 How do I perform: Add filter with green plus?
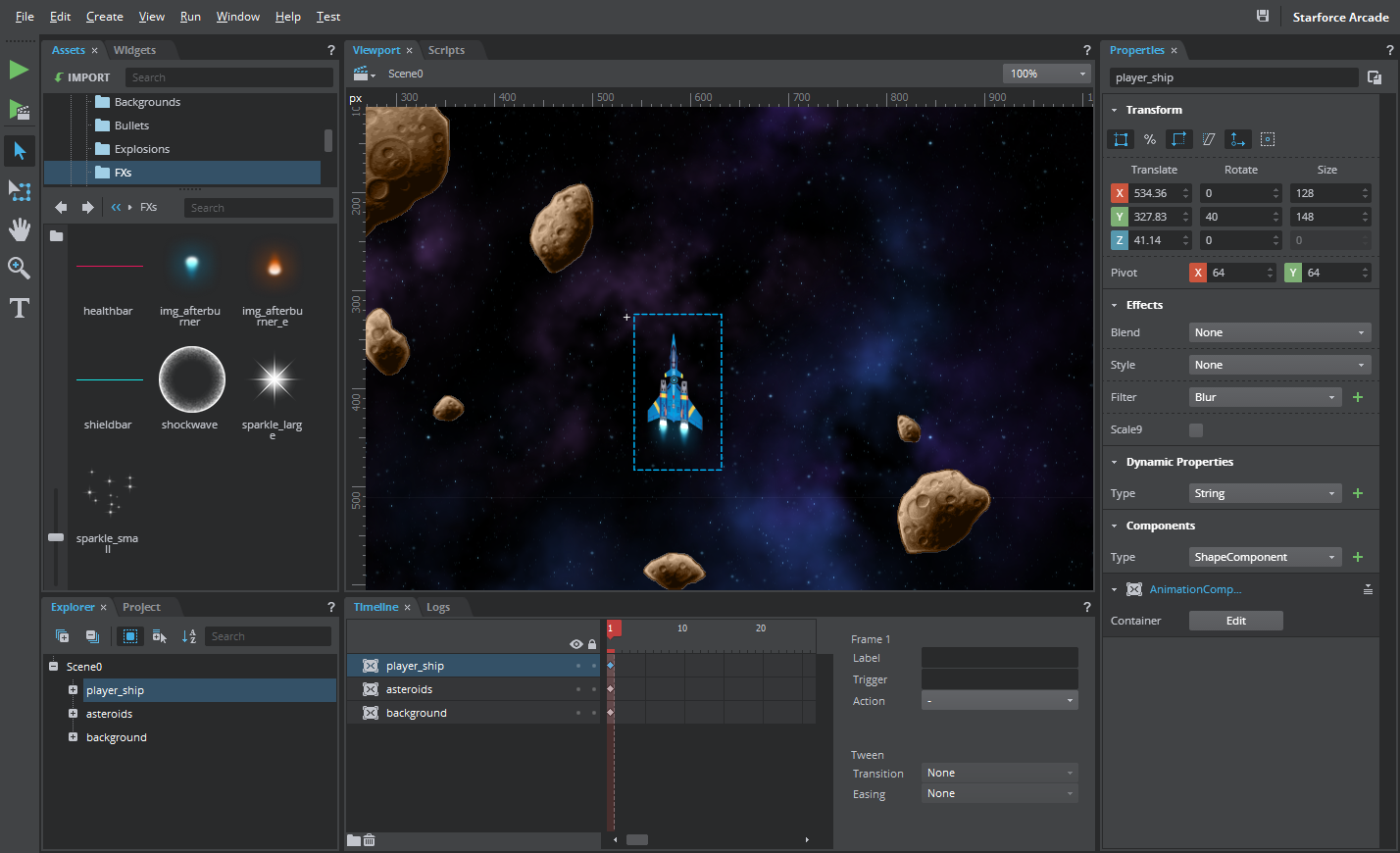pos(1358,397)
